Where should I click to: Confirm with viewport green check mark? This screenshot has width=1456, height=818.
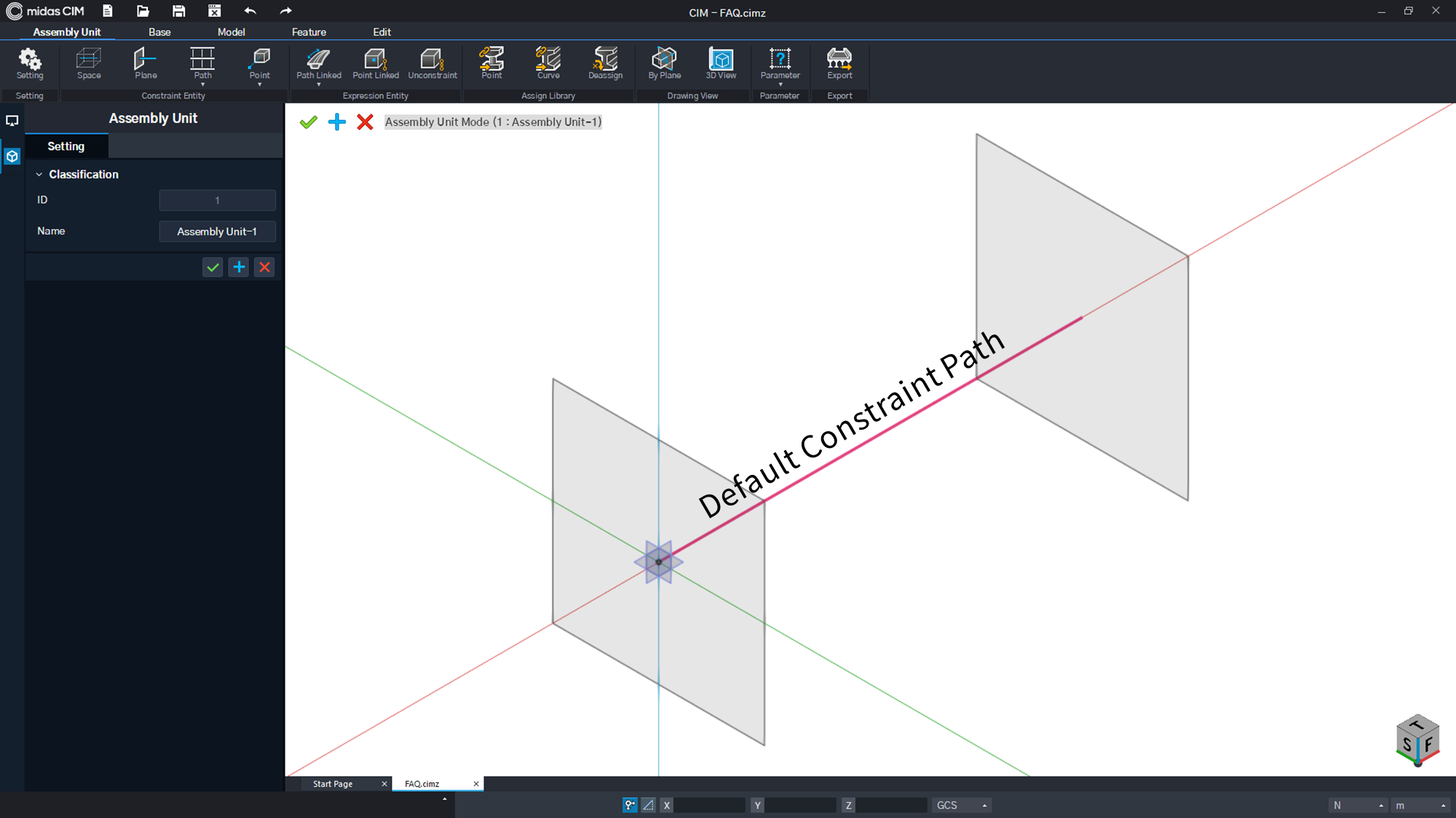point(308,122)
